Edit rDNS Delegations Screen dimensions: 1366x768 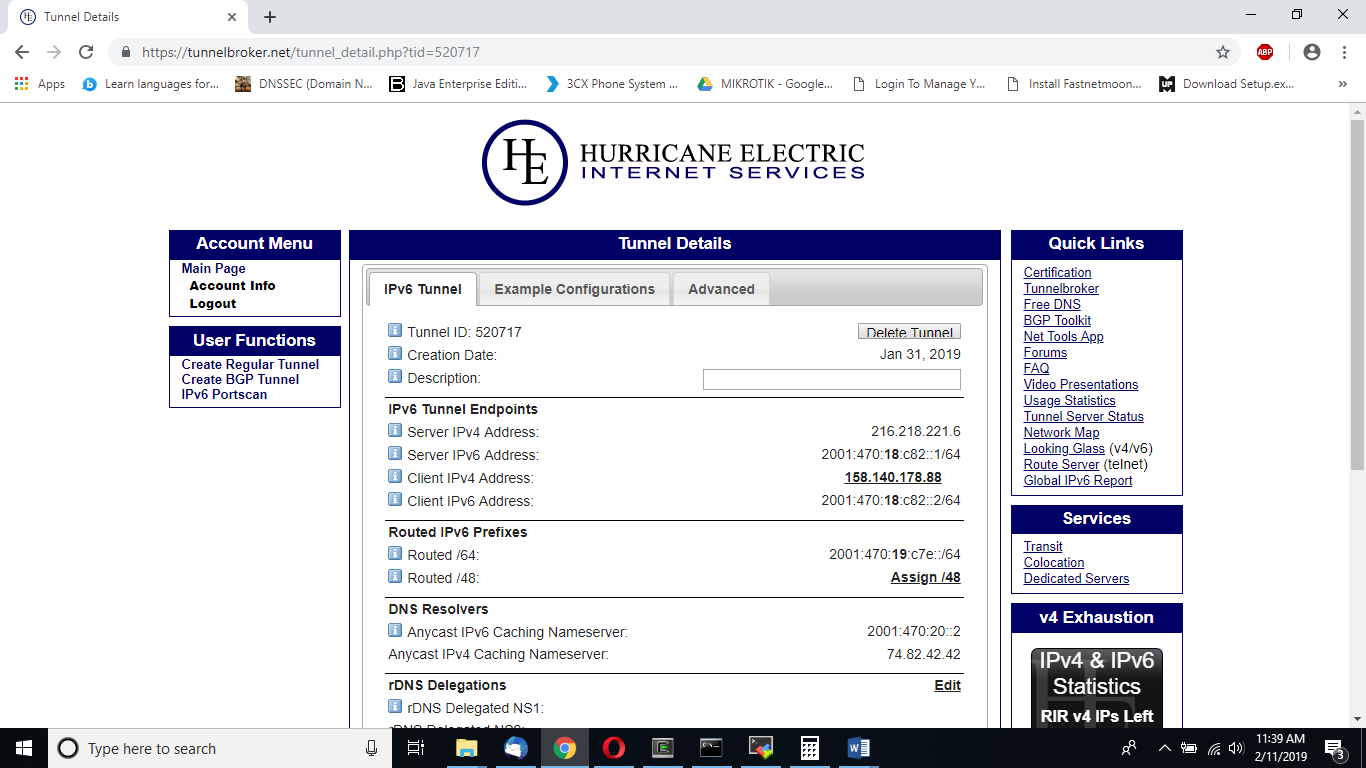coord(947,685)
